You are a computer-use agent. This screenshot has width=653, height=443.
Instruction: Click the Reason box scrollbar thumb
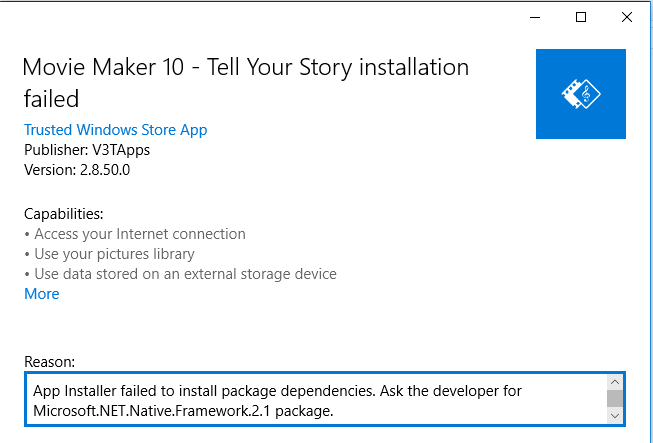(614, 399)
